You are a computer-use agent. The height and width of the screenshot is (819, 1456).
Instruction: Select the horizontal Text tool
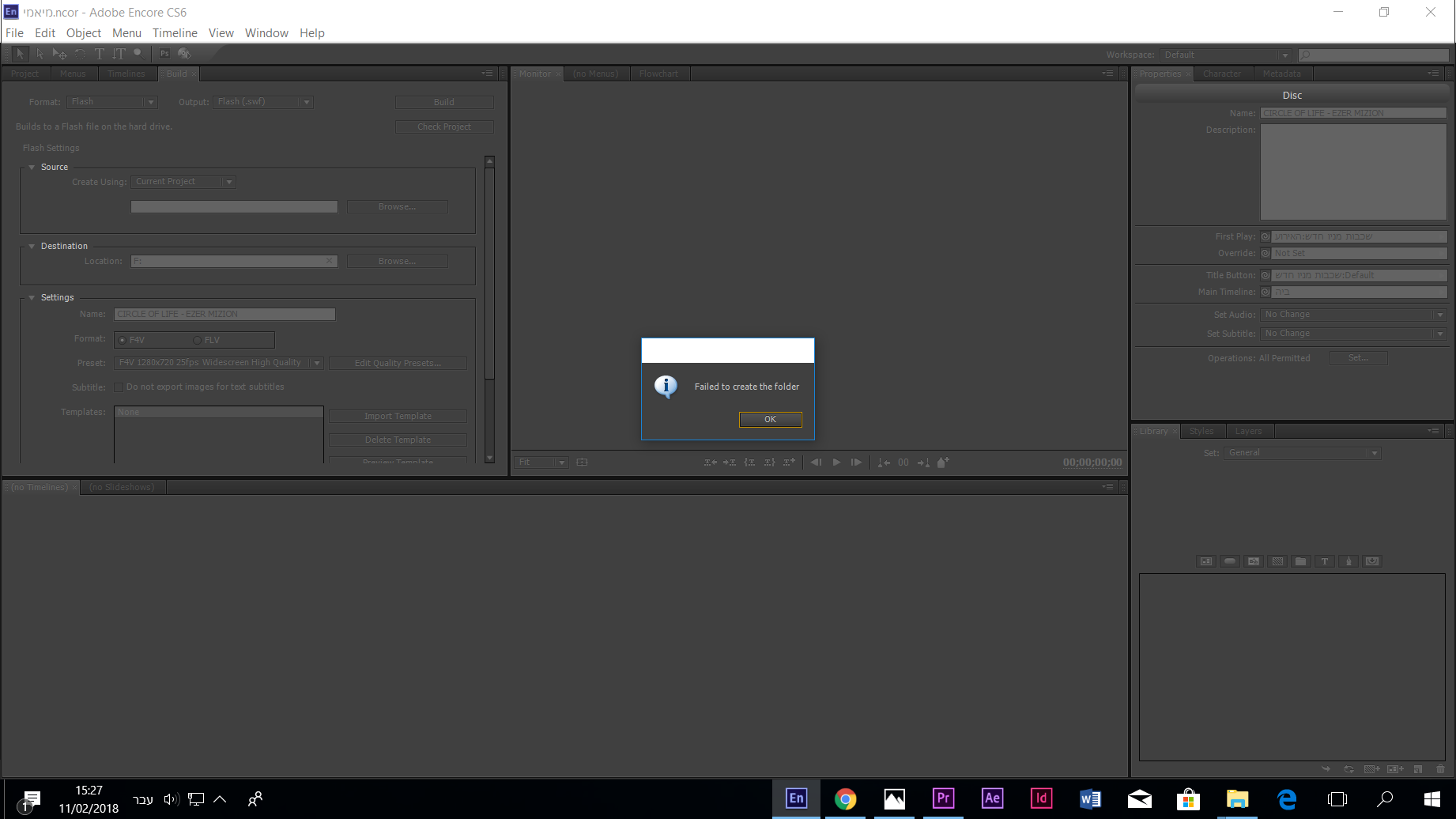pos(99,54)
